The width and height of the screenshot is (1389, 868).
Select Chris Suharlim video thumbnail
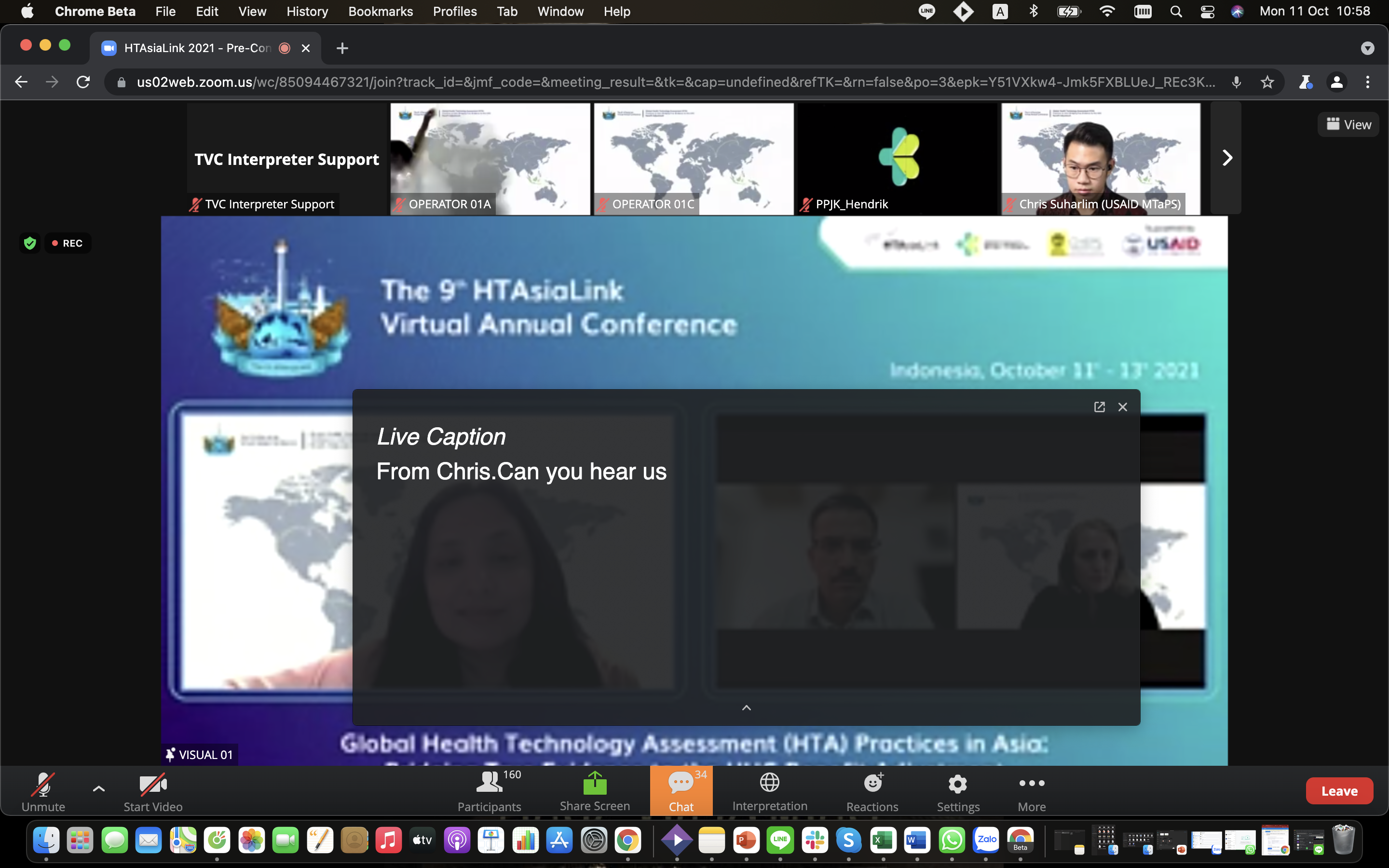pyautogui.click(x=1100, y=158)
